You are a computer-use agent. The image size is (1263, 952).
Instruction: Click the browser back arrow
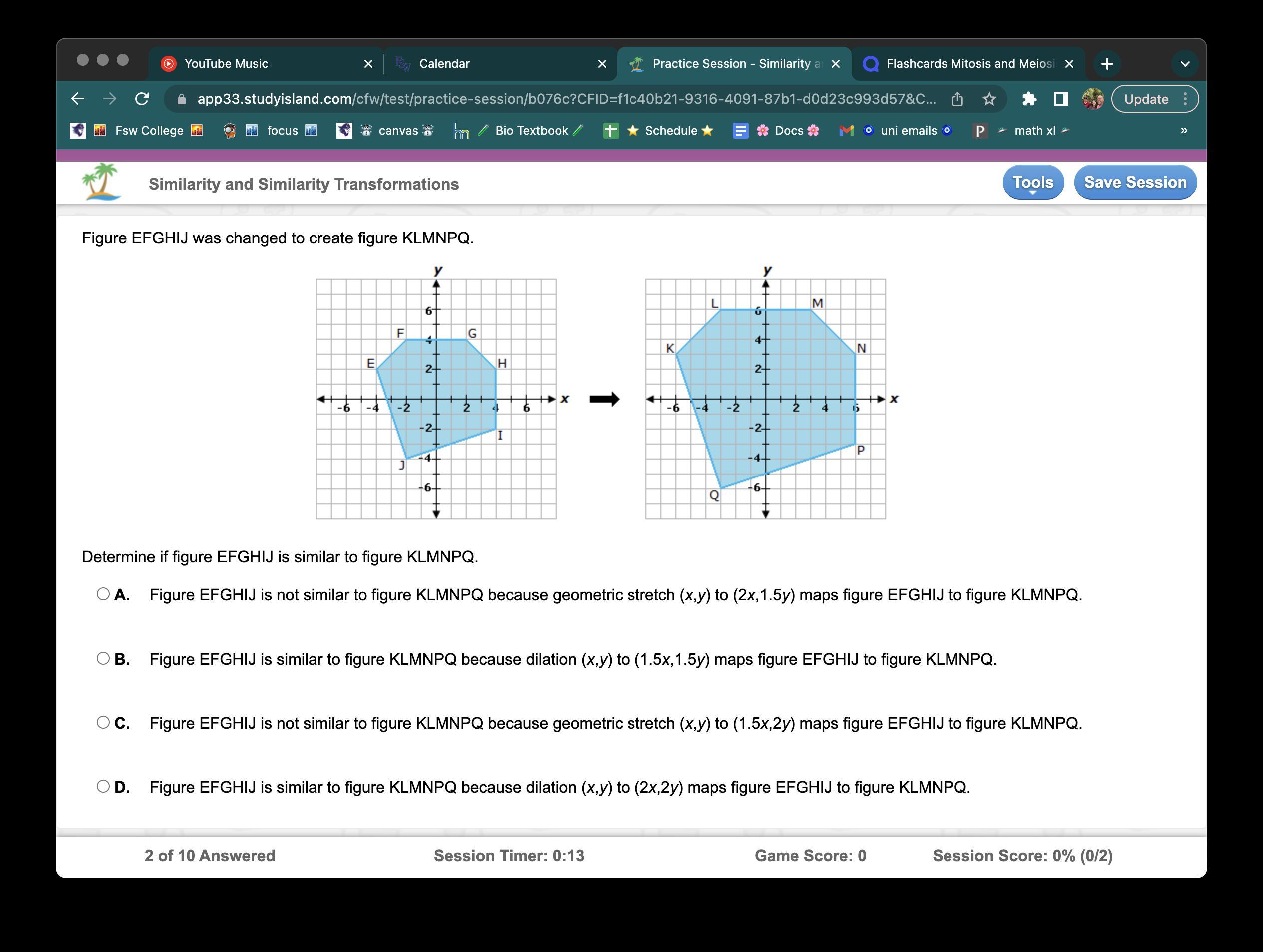(78, 99)
